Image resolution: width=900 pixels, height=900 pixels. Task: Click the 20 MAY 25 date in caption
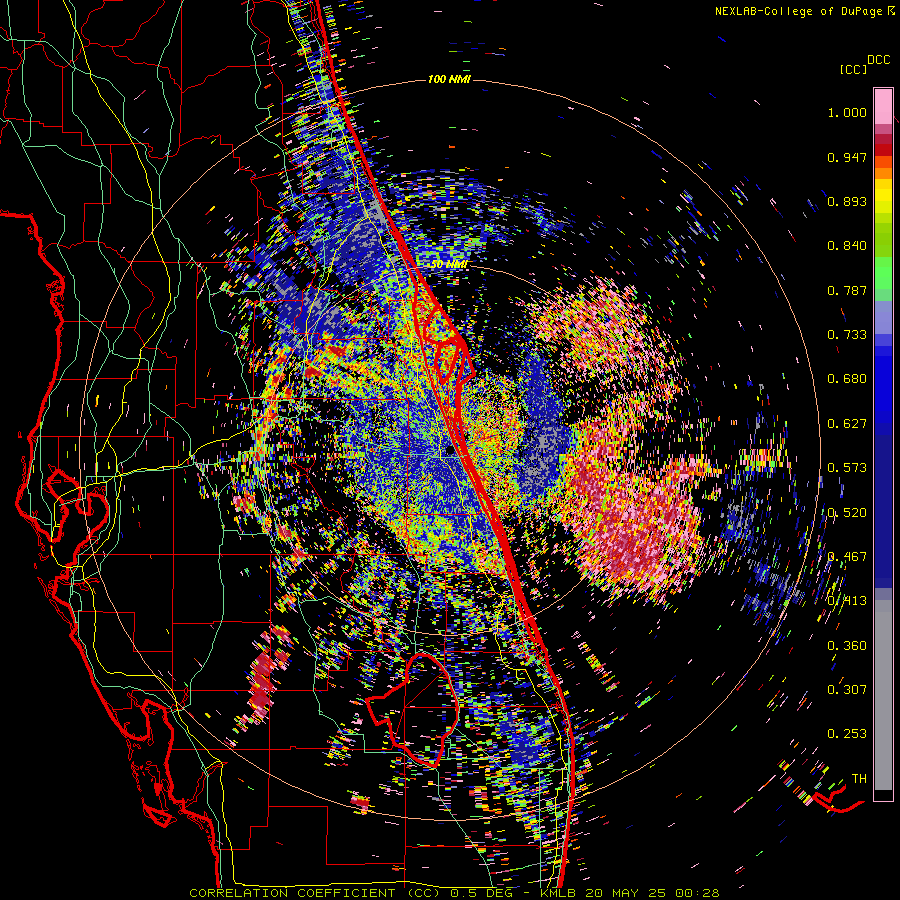pos(627,893)
